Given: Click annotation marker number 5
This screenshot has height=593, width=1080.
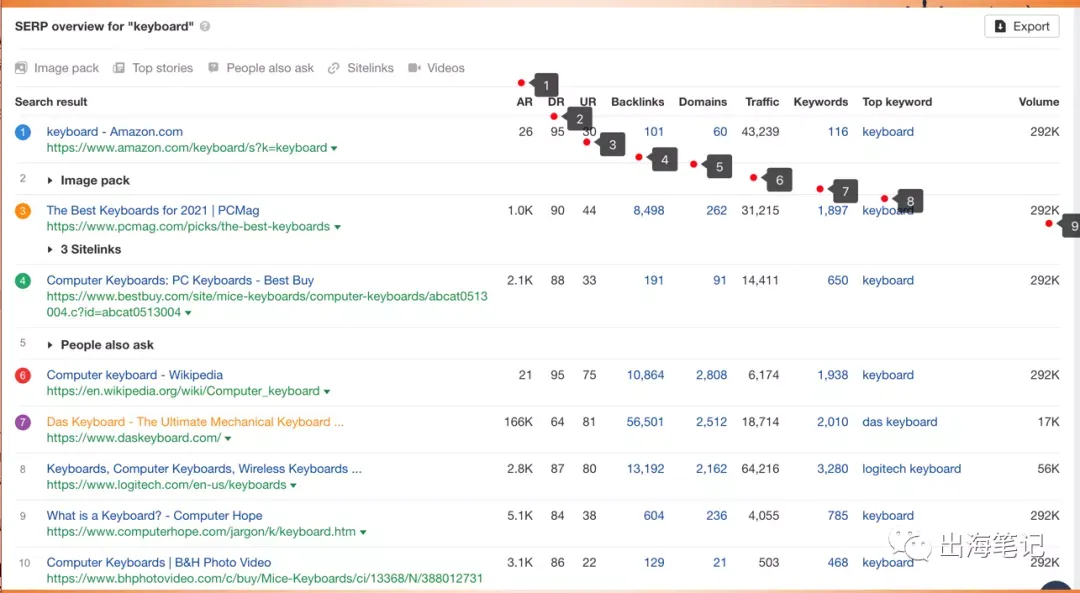Looking at the screenshot, I should click(719, 167).
